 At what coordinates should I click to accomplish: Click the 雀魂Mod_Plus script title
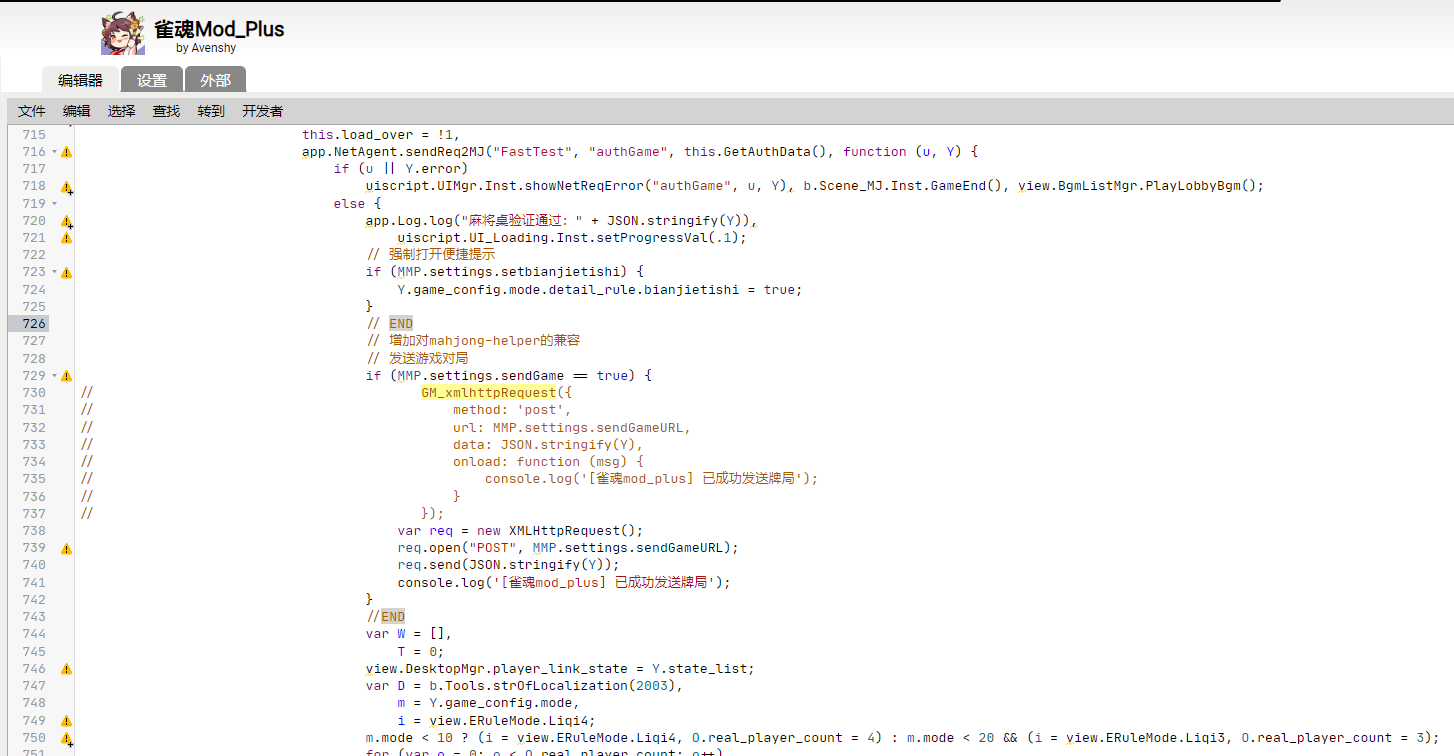[x=219, y=29]
